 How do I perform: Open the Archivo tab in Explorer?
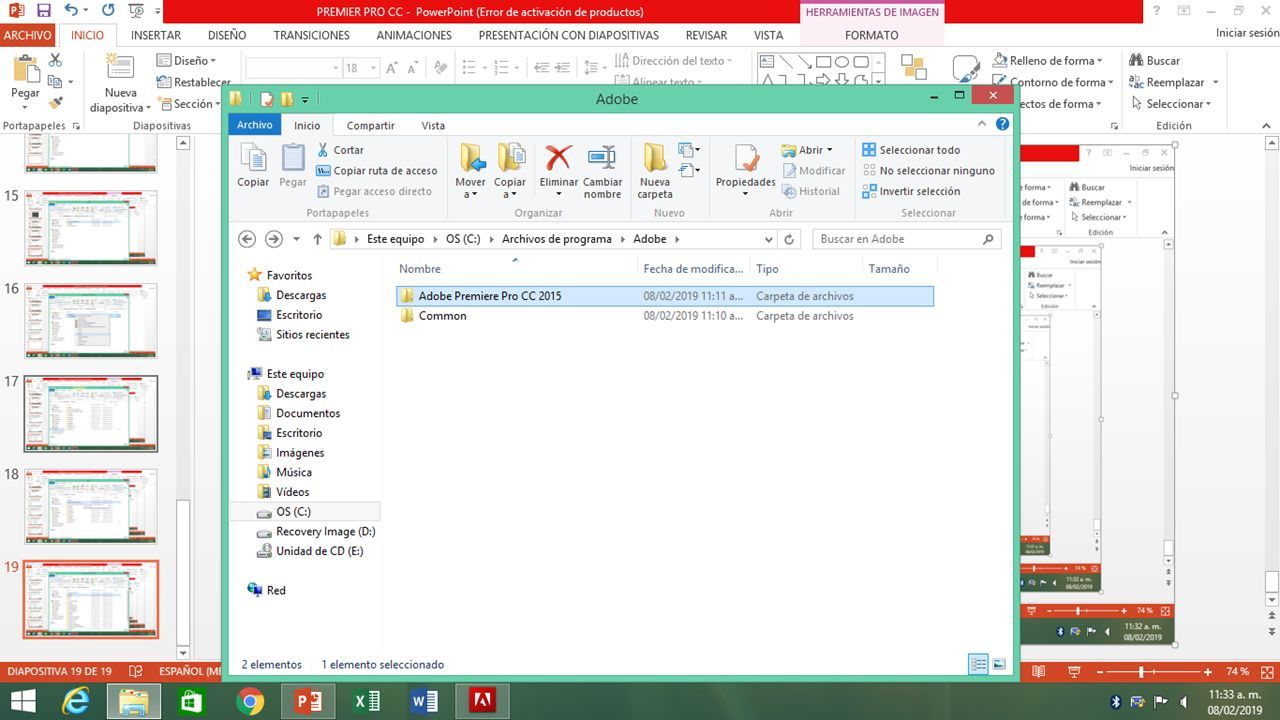tap(254, 125)
